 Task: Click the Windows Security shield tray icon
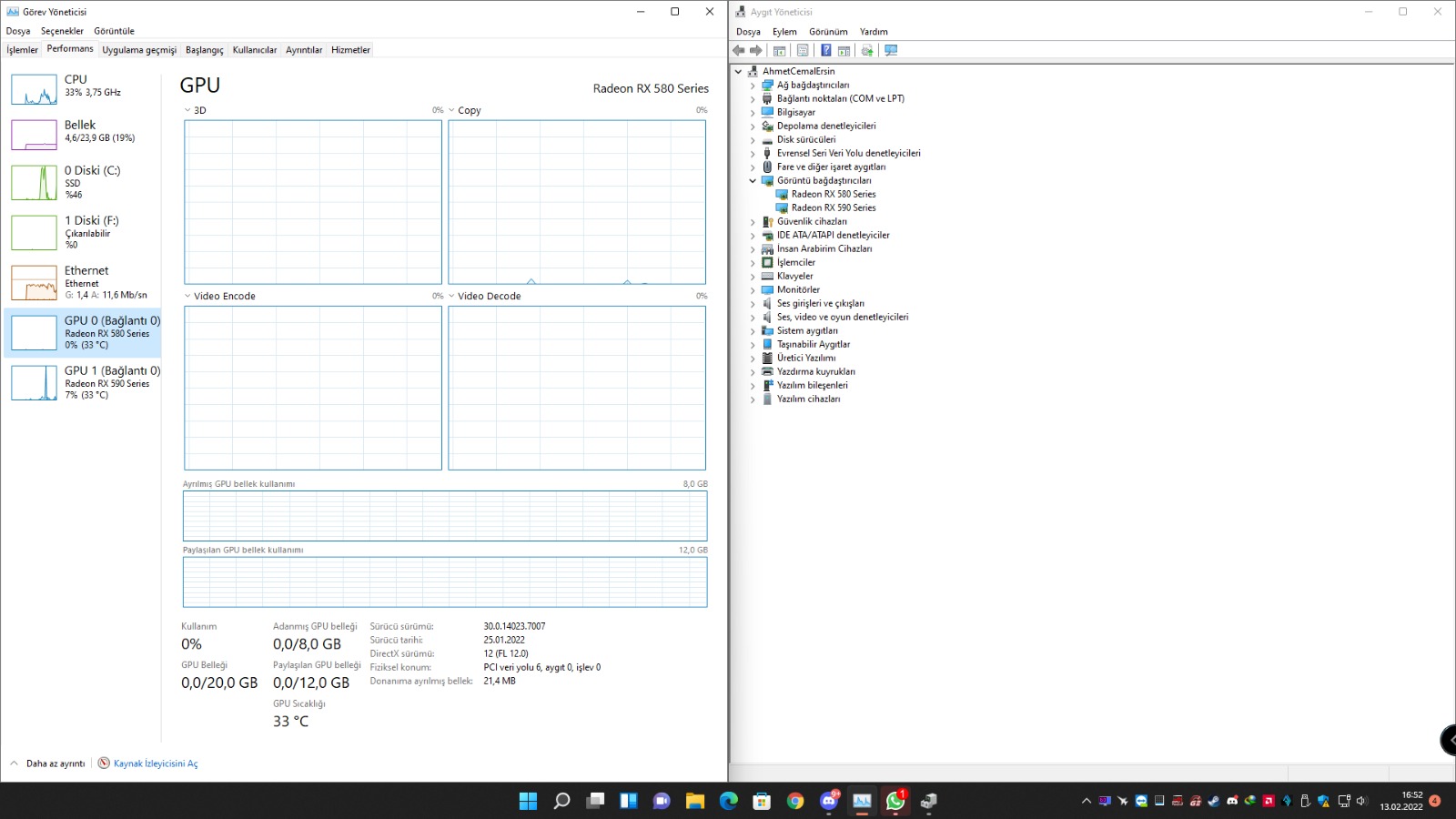point(1323,801)
